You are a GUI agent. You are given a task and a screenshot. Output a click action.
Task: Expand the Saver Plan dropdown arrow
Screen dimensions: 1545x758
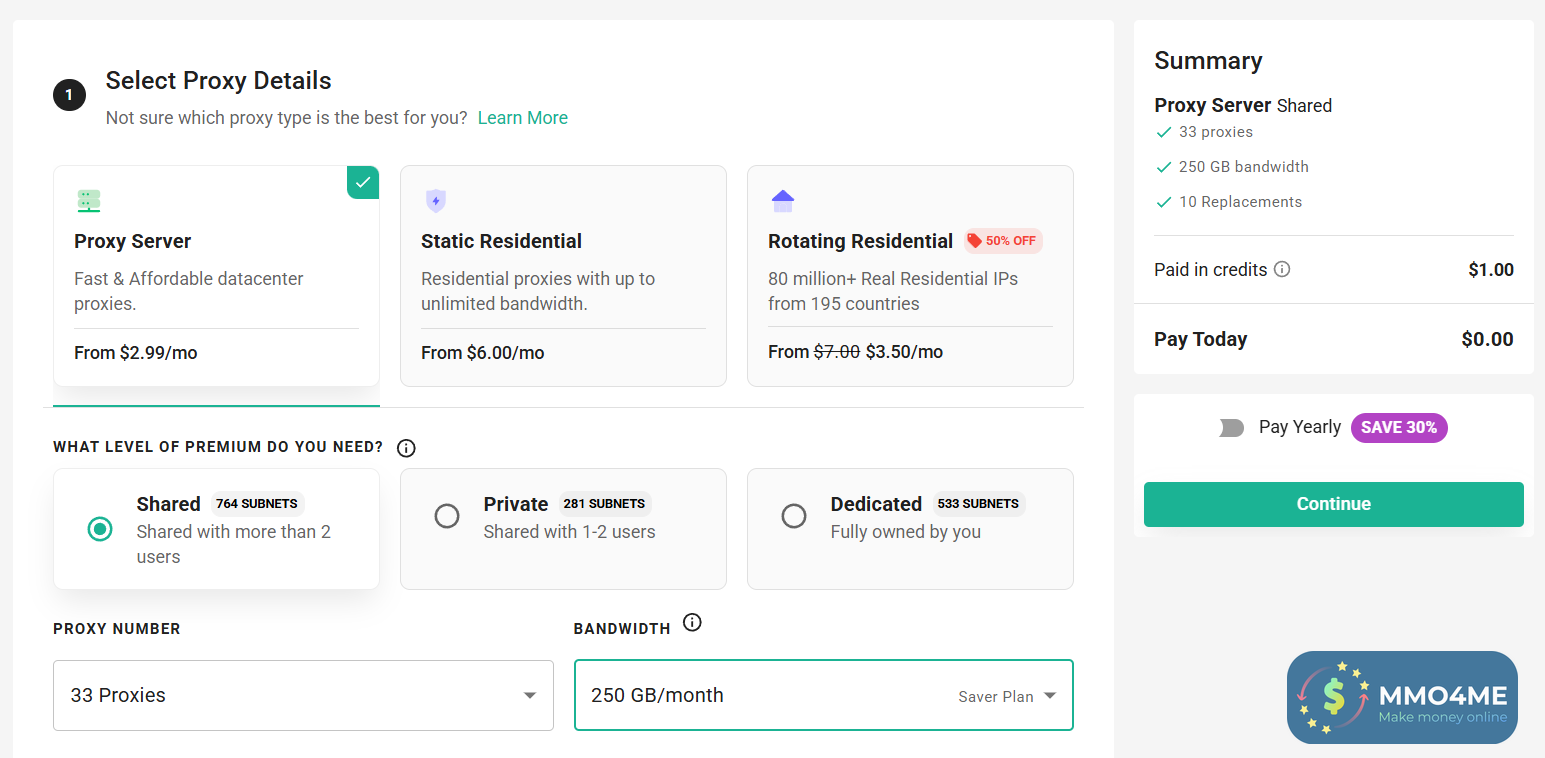[1050, 696]
